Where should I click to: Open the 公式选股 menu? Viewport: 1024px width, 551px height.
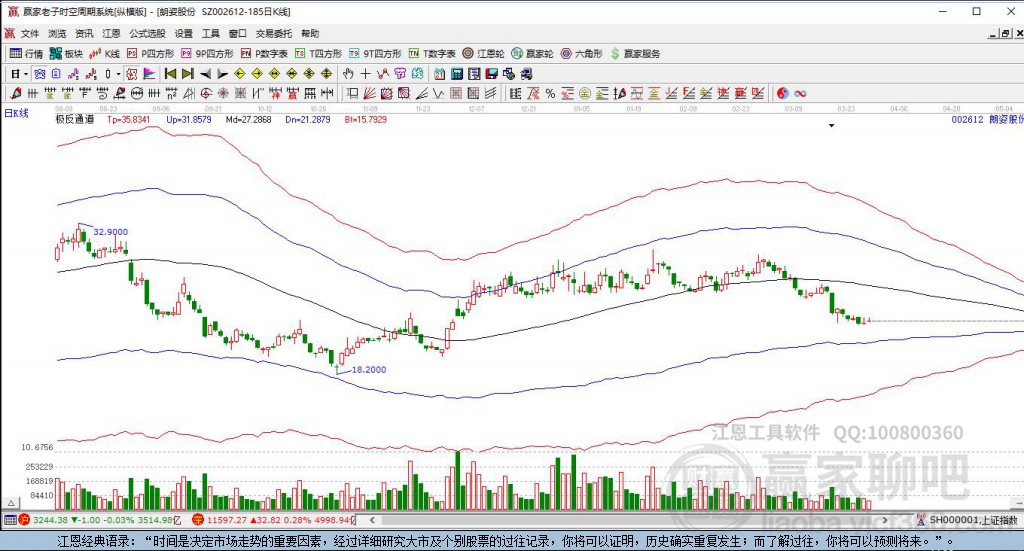pos(147,33)
